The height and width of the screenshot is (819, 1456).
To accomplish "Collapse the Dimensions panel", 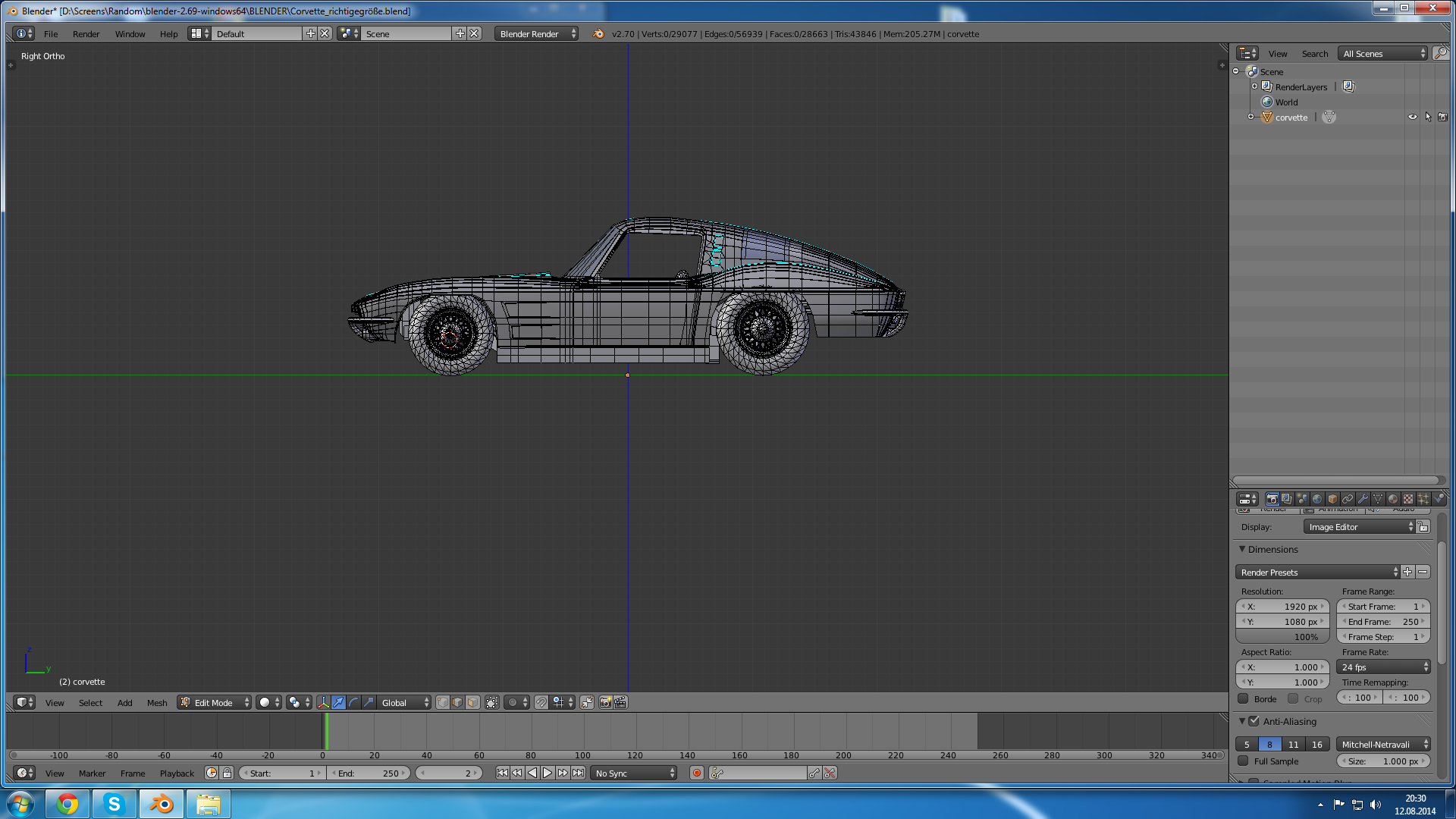I will [x=1242, y=549].
